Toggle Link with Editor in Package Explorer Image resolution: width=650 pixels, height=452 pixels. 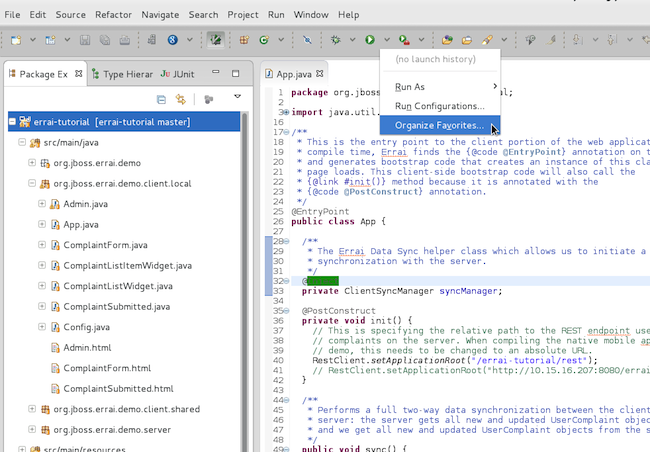coord(181,99)
